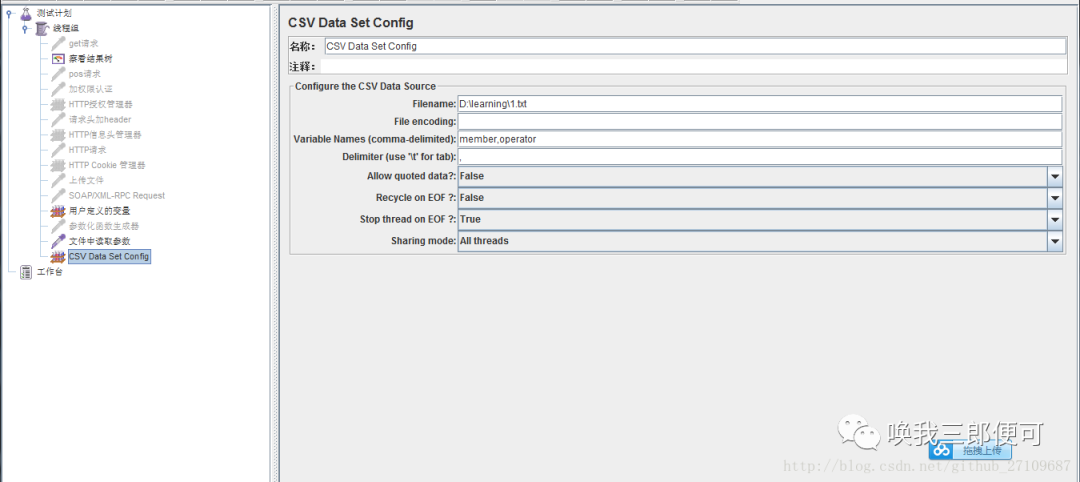Click the 参数化函数生成器 sampler icon
The width and height of the screenshot is (1080, 482).
tap(59, 226)
